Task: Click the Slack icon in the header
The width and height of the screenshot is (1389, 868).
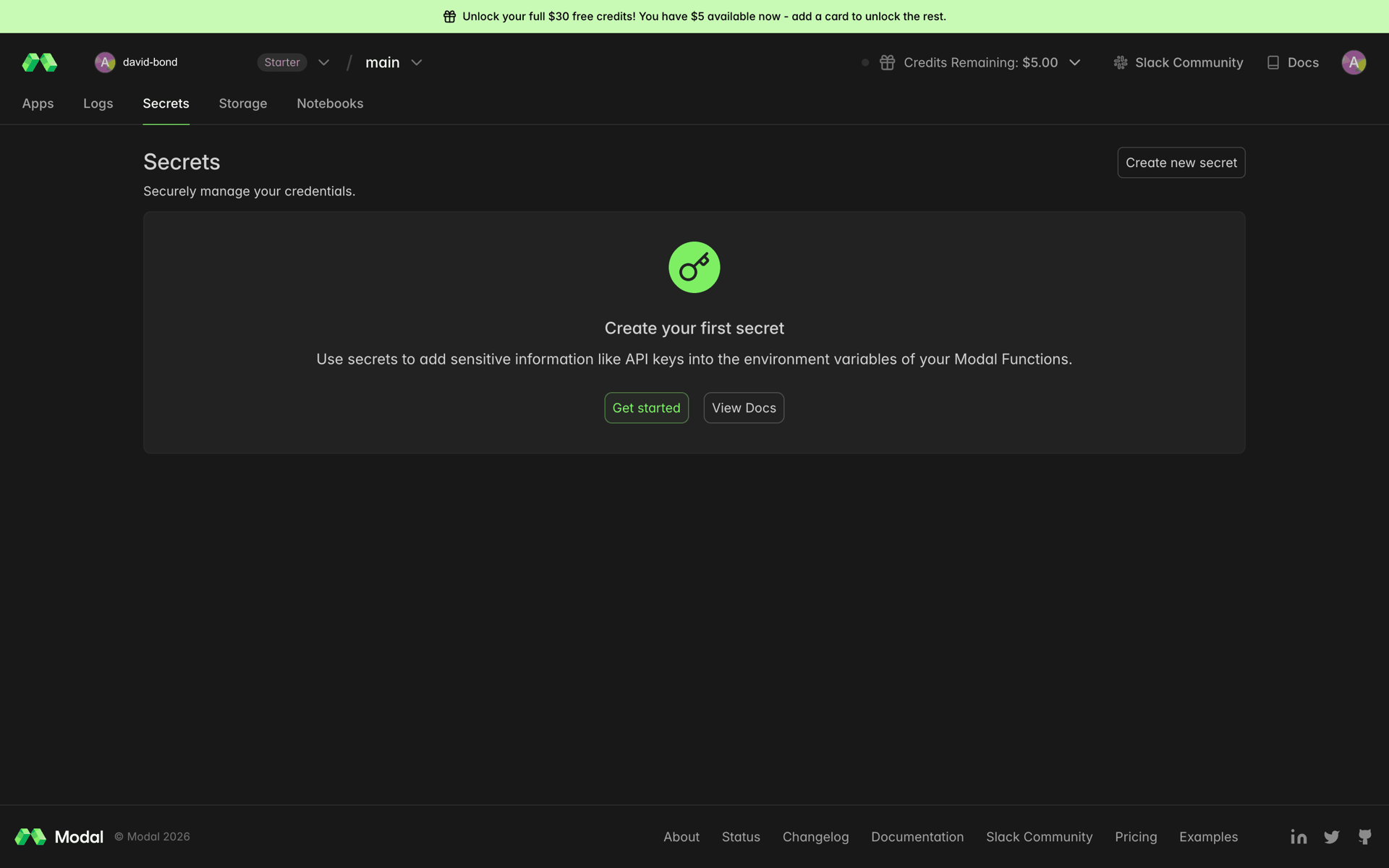Action: [x=1121, y=62]
